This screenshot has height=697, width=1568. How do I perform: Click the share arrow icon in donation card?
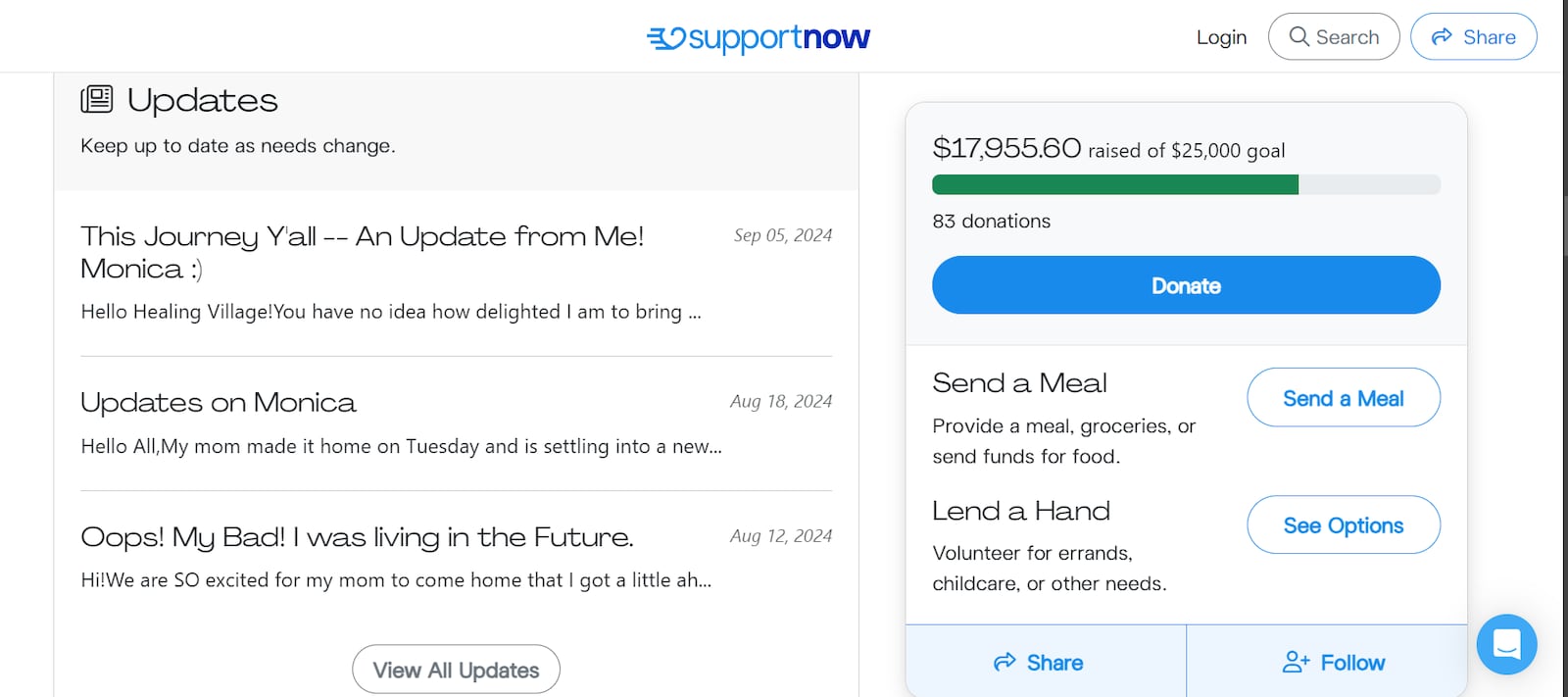pyautogui.click(x=1004, y=663)
